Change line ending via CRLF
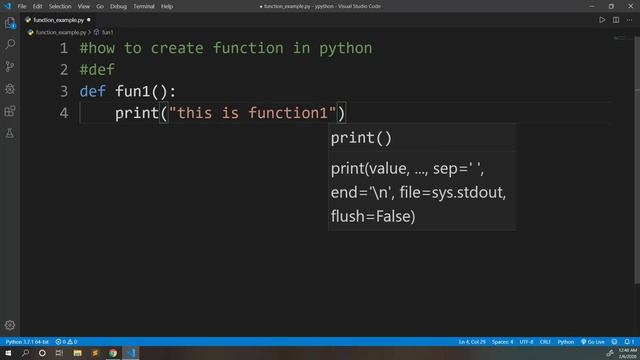 click(545, 342)
